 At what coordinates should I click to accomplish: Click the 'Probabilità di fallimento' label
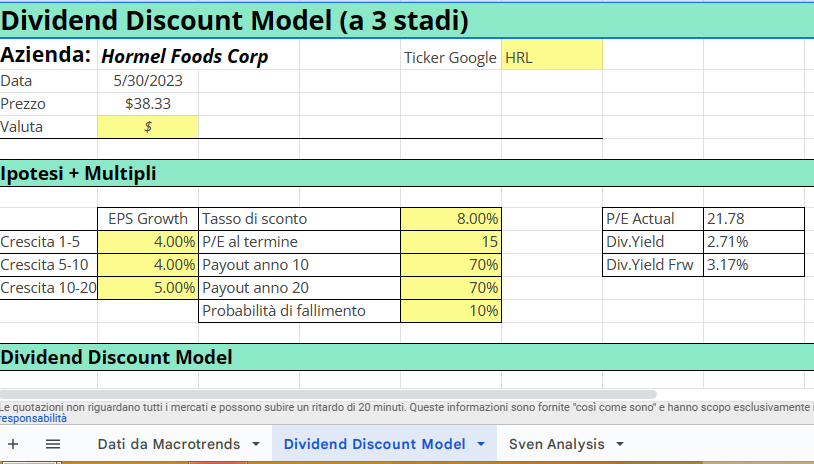tap(283, 311)
